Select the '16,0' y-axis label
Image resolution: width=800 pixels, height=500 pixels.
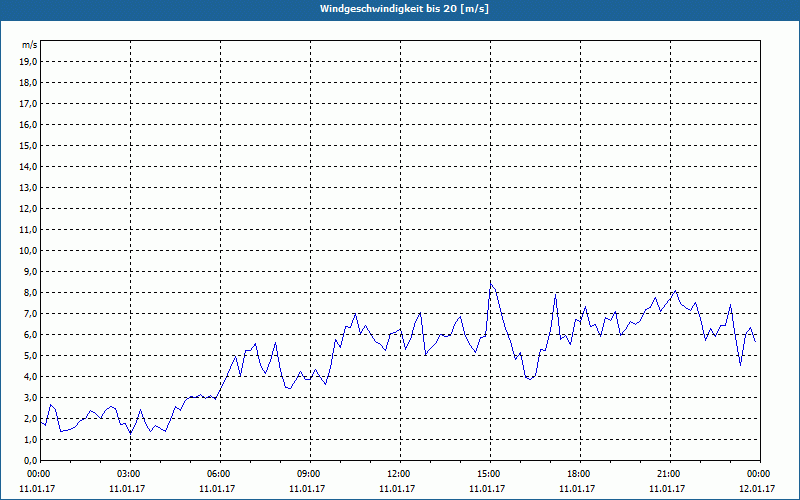click(29, 124)
